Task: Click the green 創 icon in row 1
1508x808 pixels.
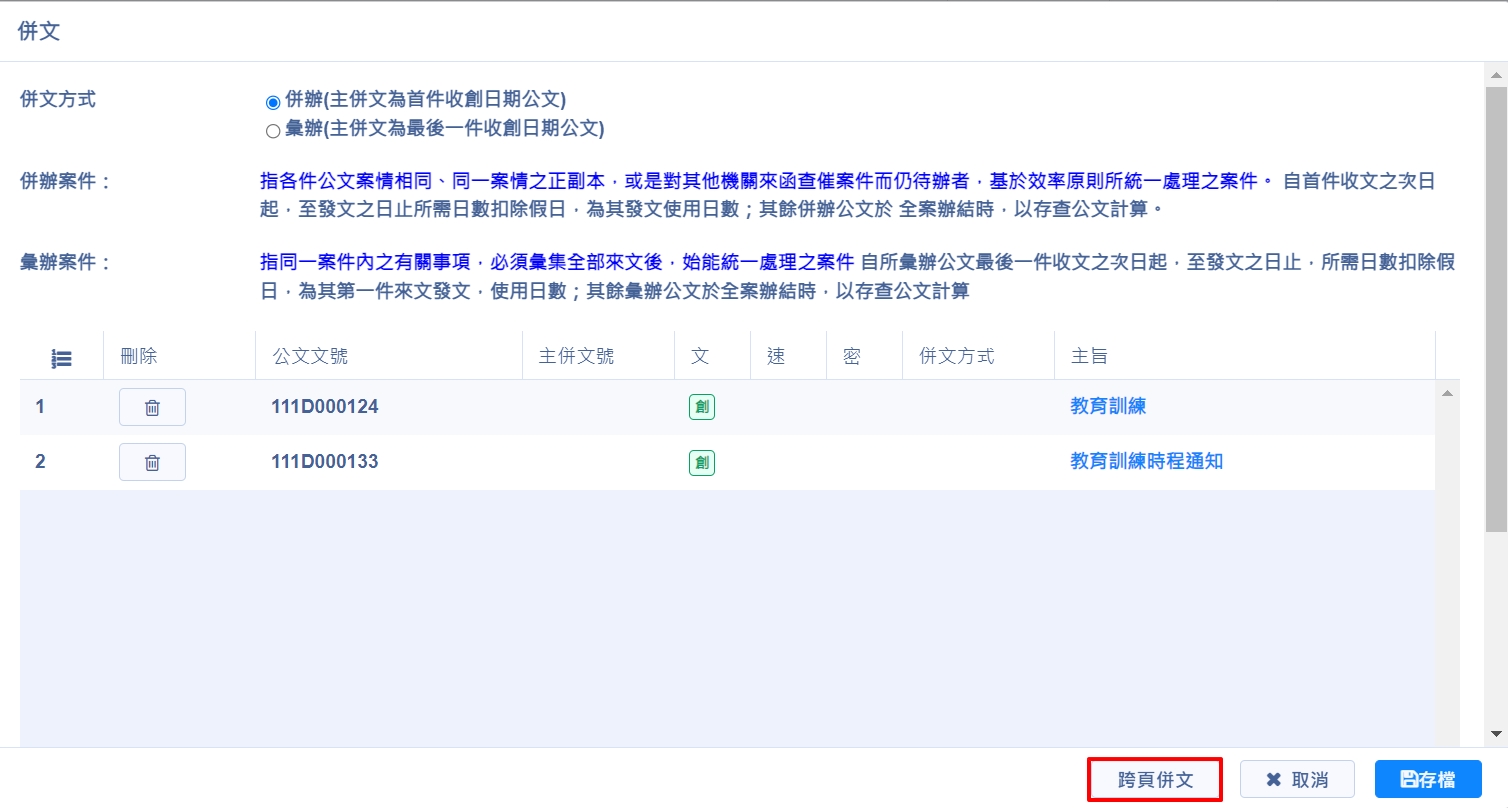Action: tap(702, 407)
